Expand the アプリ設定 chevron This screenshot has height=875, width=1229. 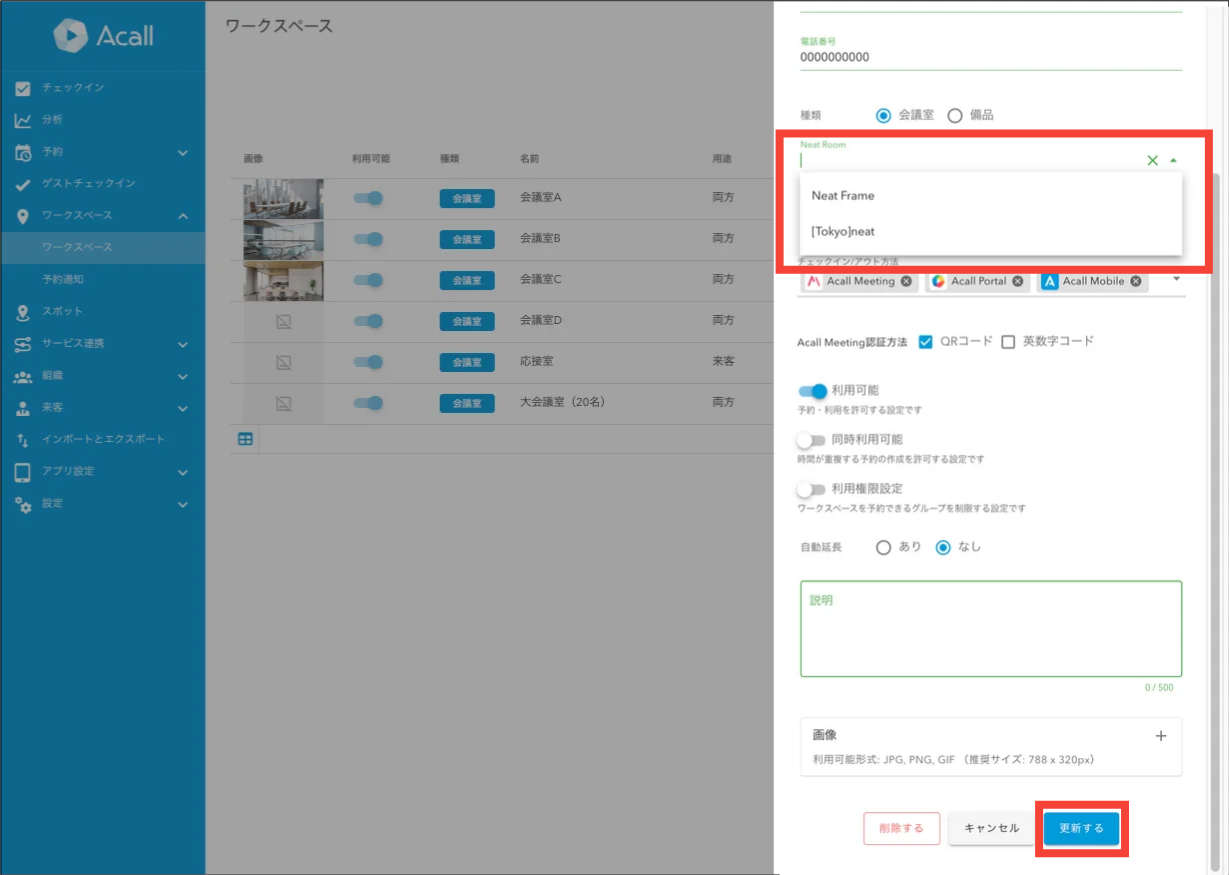[x=183, y=472]
